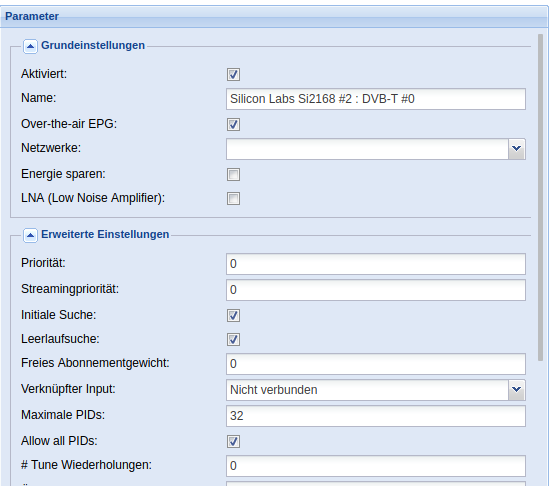
Task: Toggle the Initiale Suche checkbox
Action: [233, 316]
